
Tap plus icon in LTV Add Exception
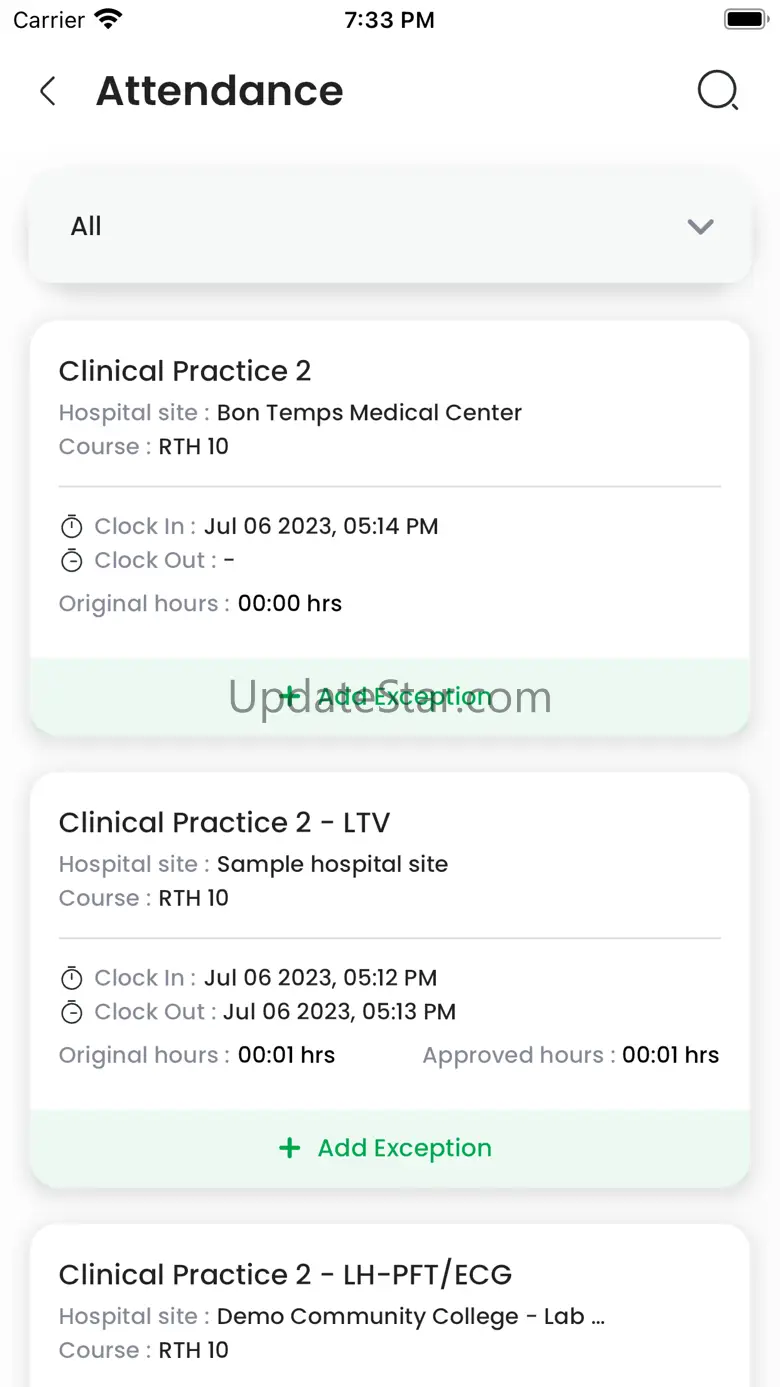click(x=289, y=1148)
